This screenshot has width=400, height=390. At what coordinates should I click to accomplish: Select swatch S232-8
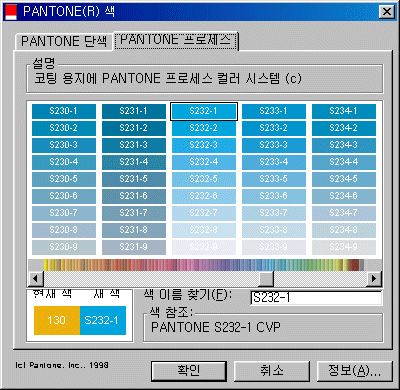tap(204, 230)
